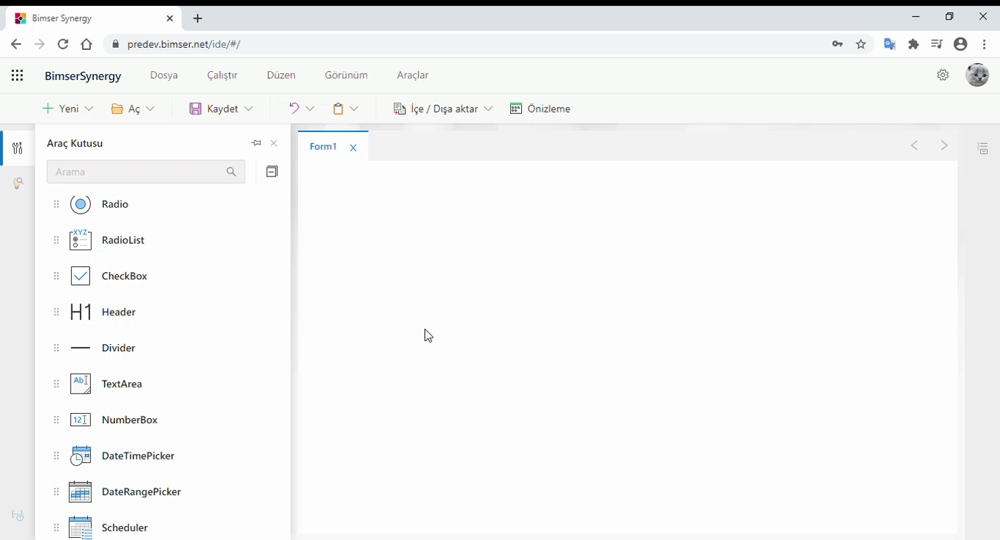Expand the Yeni dropdown
1000x540 pixels.
(89, 109)
